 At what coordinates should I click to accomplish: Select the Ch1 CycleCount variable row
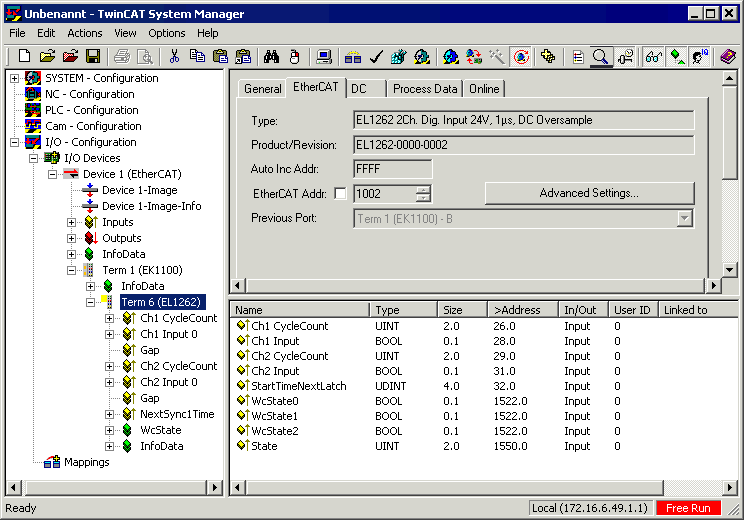(484, 326)
